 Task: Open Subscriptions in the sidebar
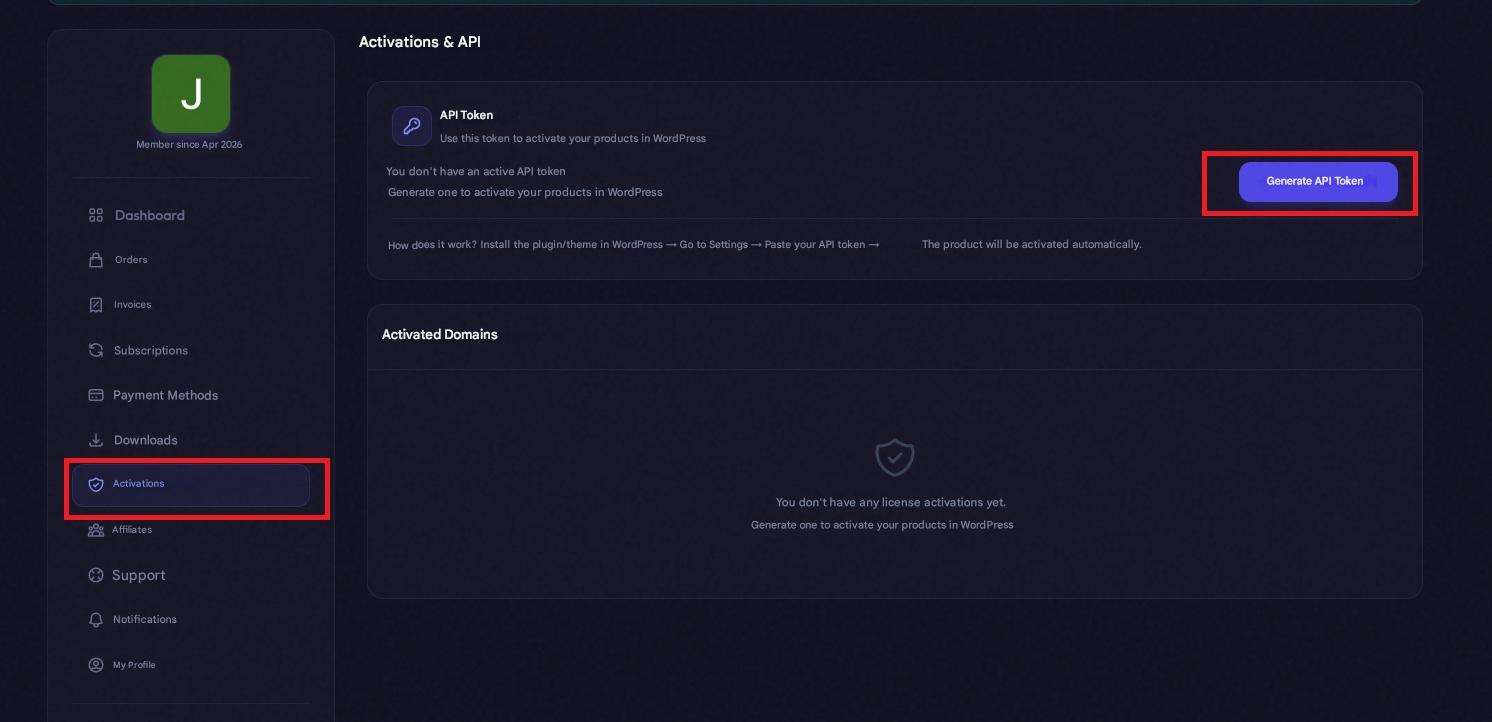pyautogui.click(x=150, y=350)
